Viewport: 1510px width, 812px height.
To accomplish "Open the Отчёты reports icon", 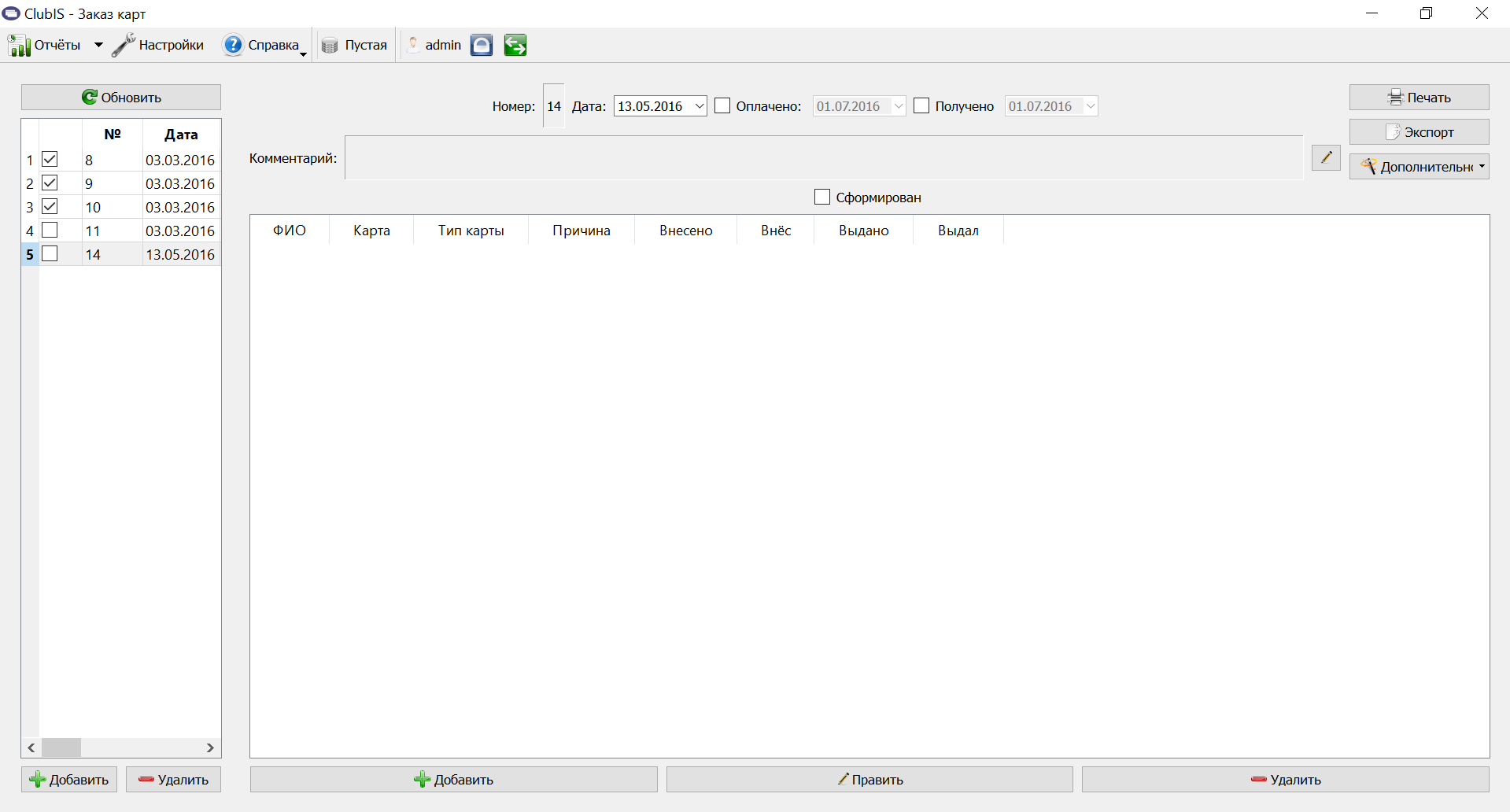I will coord(20,46).
